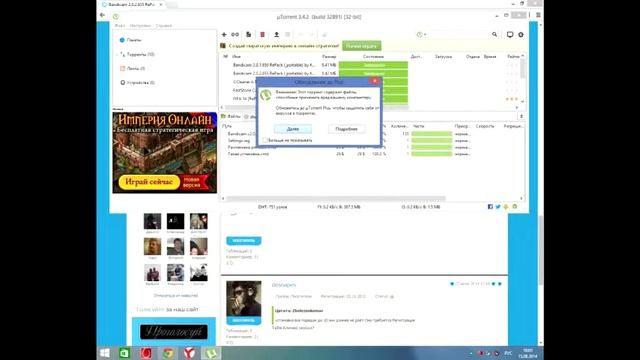Switch to the Files tab in details pane
Screen dimensions: 640x360
point(231,116)
